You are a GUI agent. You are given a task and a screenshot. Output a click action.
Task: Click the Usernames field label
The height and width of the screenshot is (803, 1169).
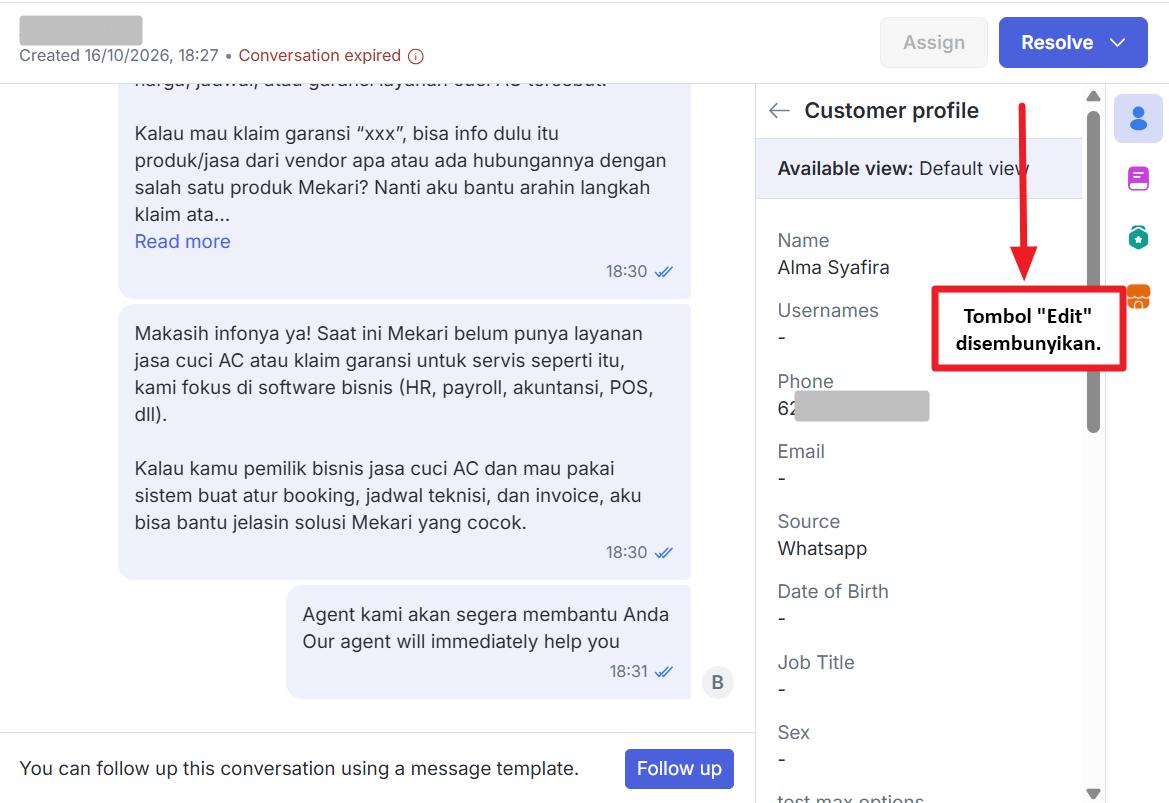pos(828,311)
